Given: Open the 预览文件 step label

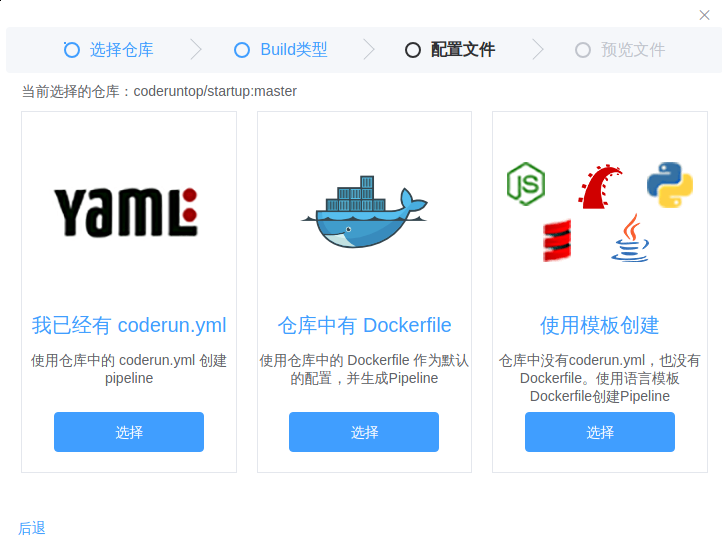Looking at the screenshot, I should coord(633,50).
